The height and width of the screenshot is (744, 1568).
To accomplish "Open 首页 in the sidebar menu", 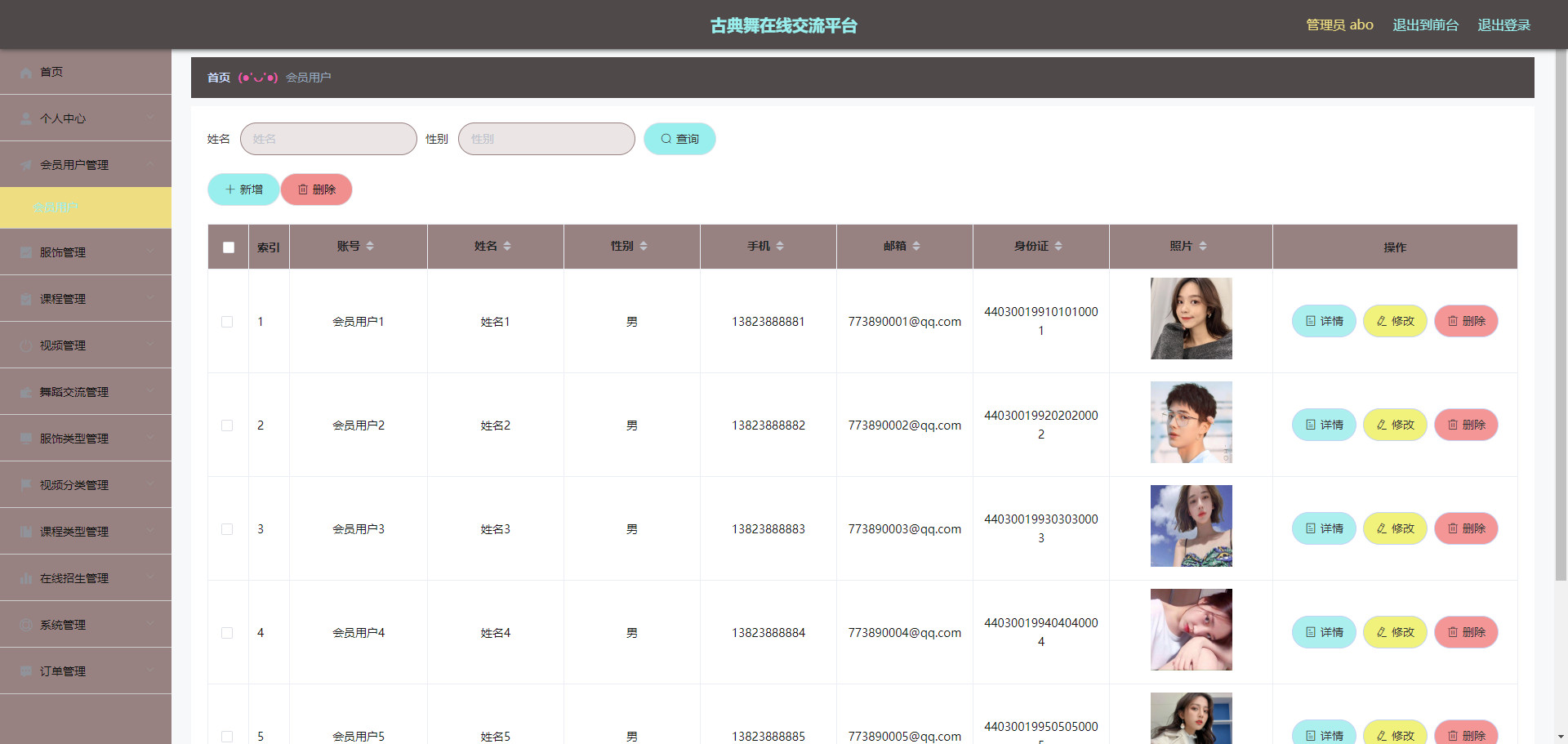I will coord(86,72).
